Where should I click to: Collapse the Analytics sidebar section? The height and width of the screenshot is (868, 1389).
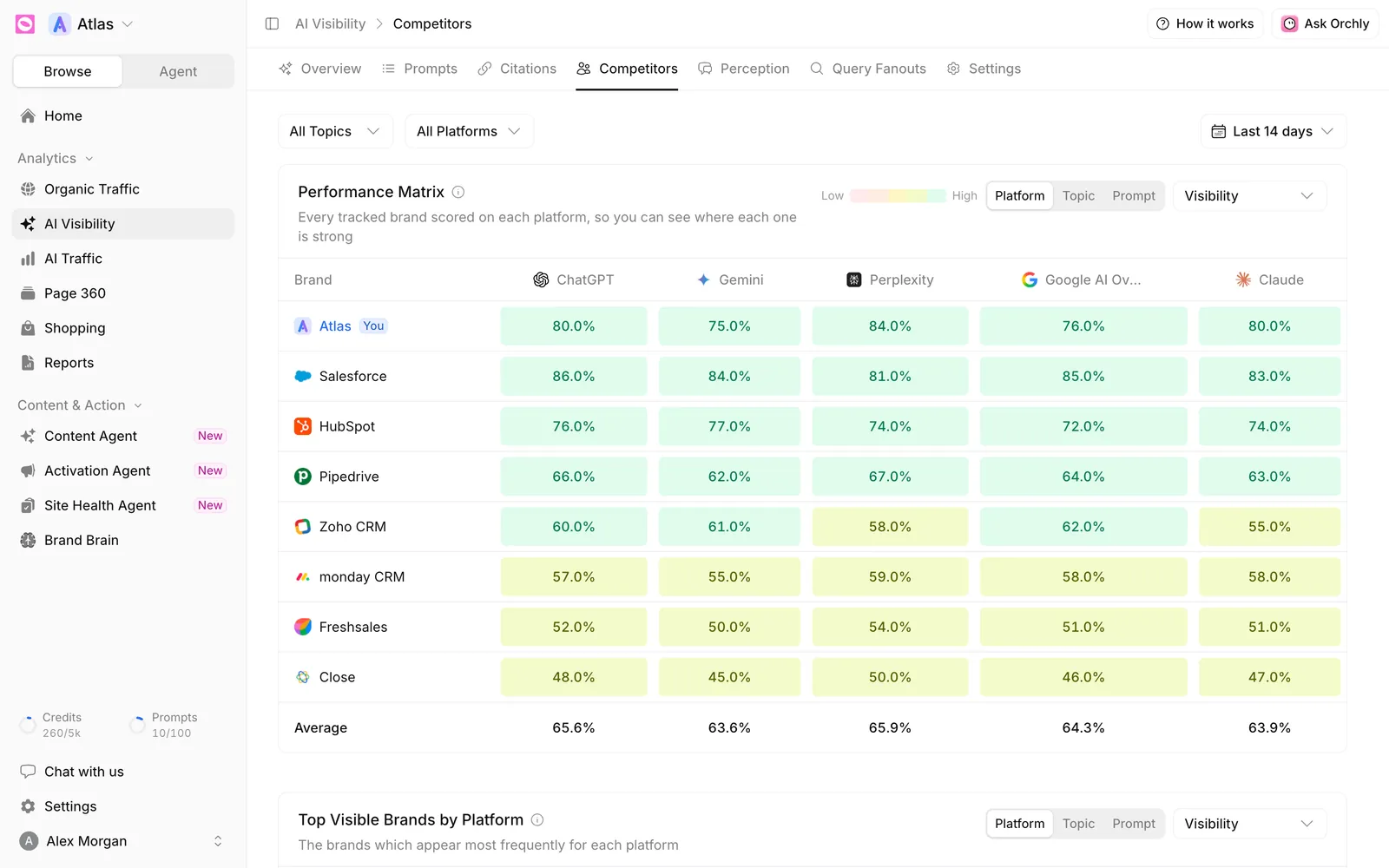pos(56,158)
